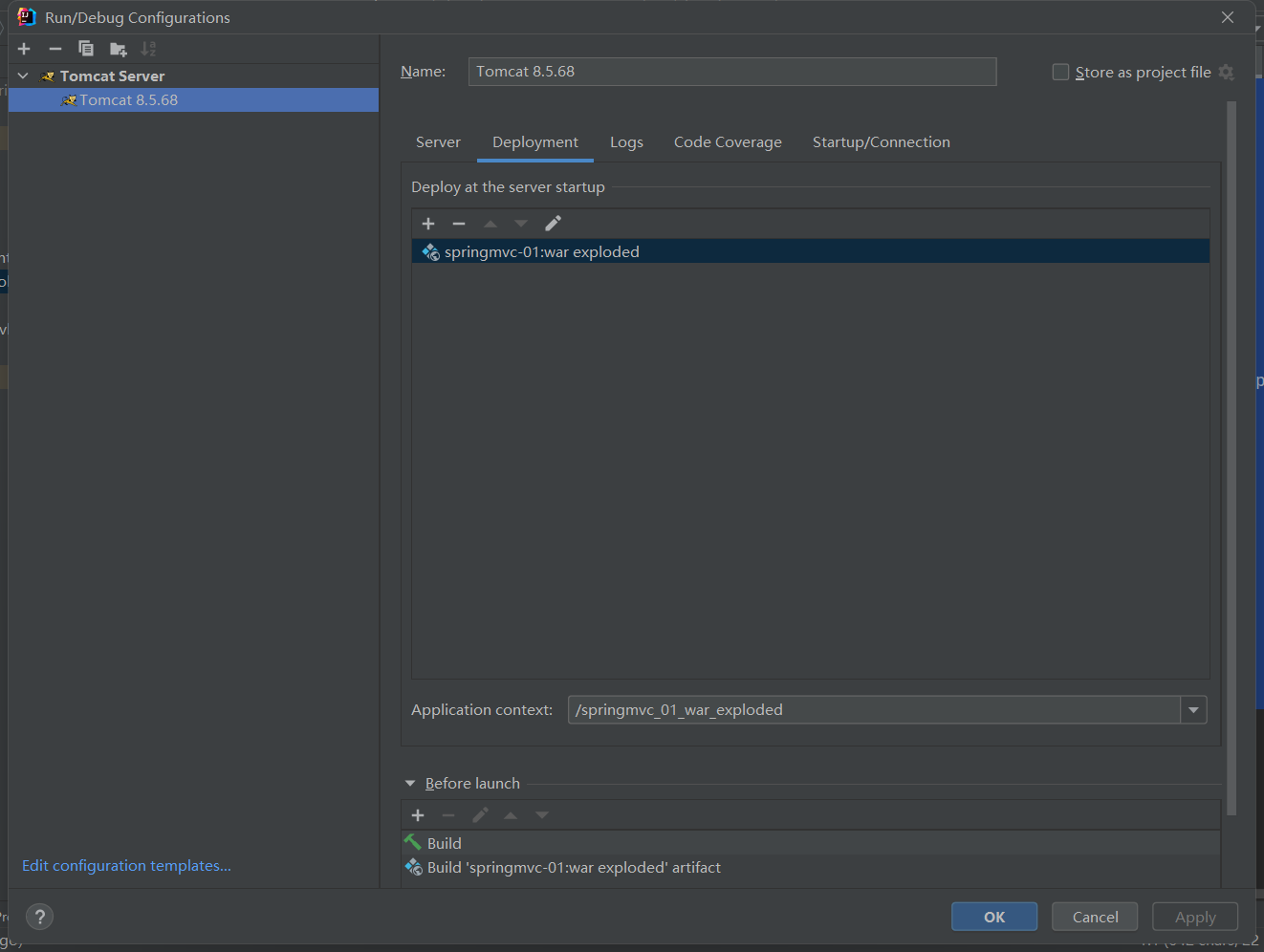Remove selected configuration with minus icon

55,49
